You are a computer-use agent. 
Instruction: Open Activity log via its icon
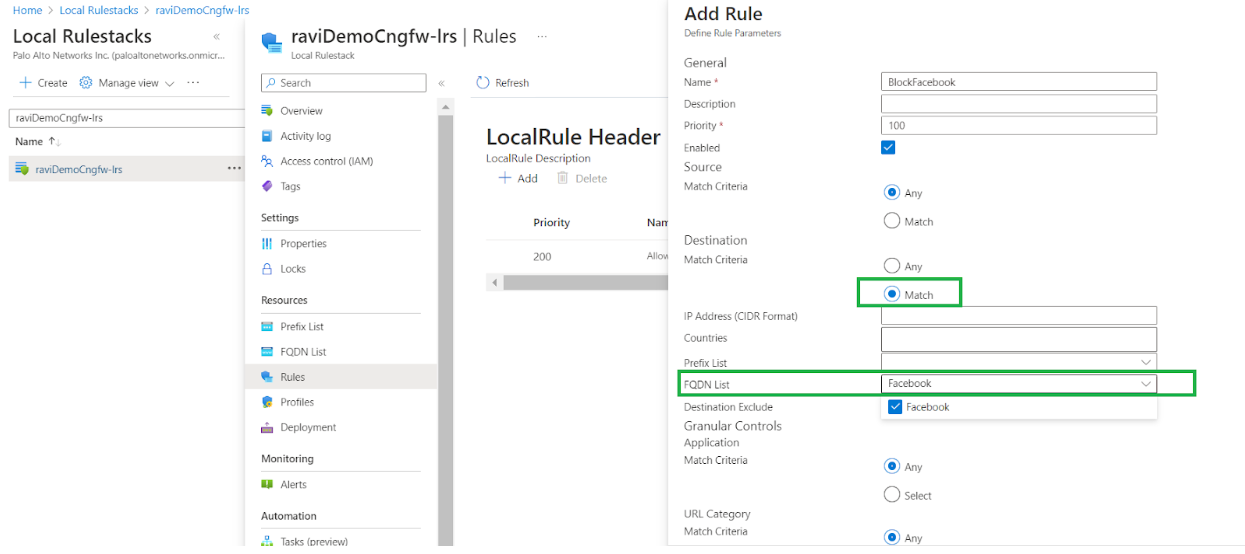tap(267, 136)
